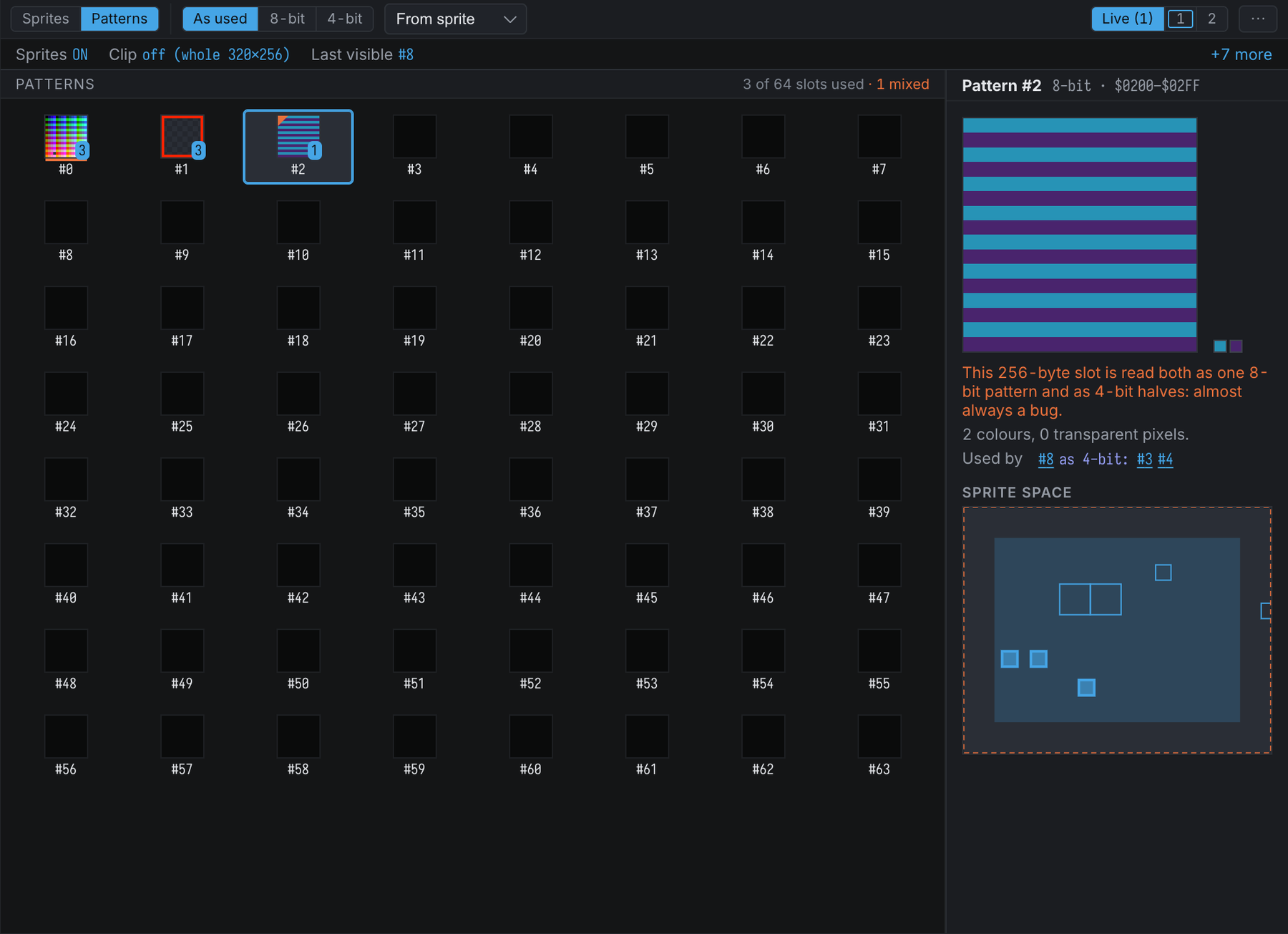Open the ellipsis more options menu

(1258, 19)
